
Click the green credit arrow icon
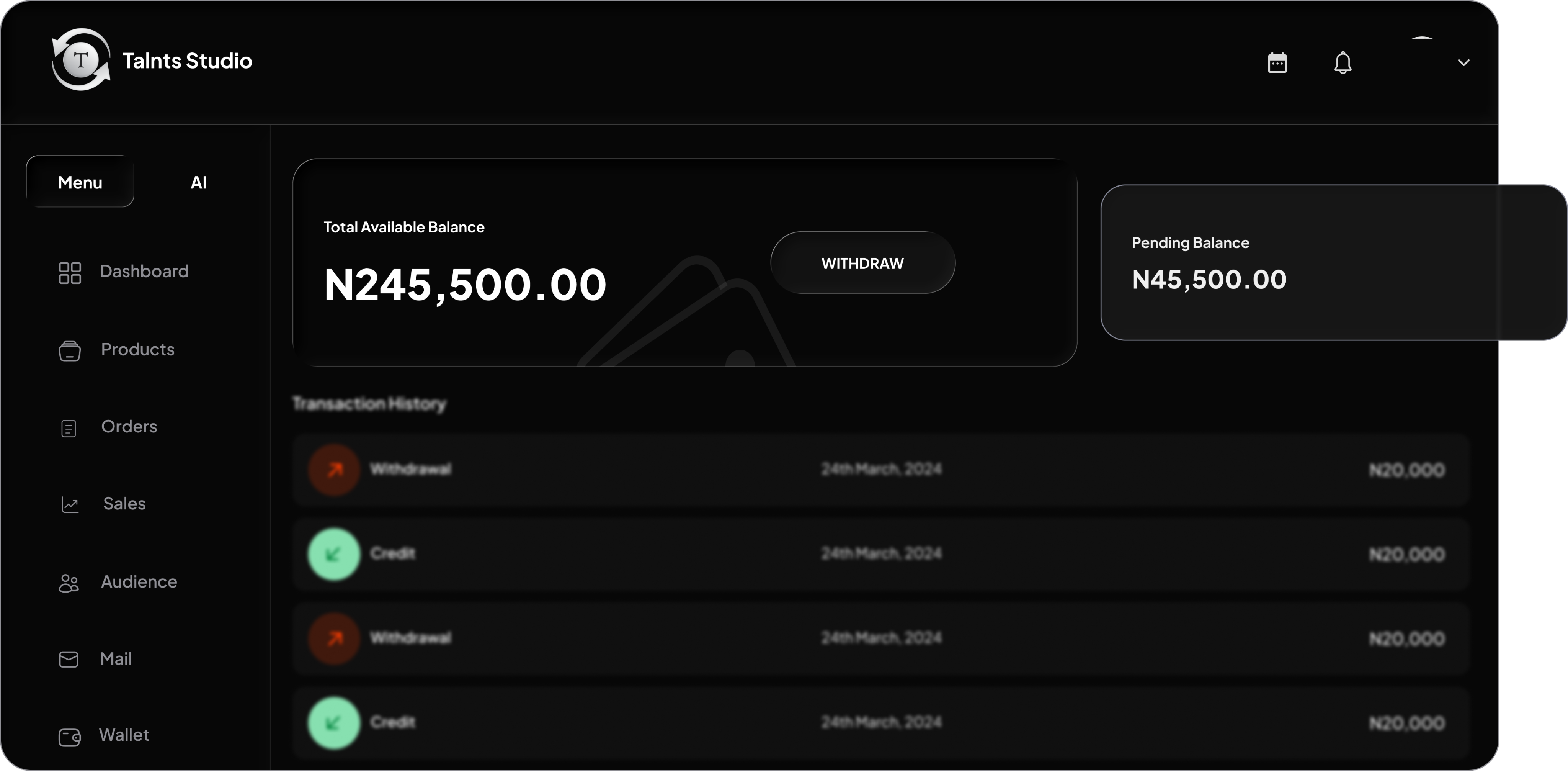click(333, 553)
